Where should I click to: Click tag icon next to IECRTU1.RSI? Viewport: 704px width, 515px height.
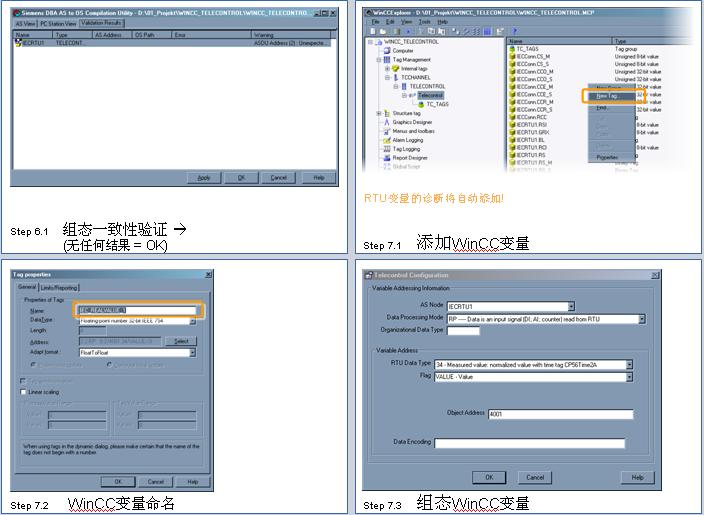(x=512, y=125)
